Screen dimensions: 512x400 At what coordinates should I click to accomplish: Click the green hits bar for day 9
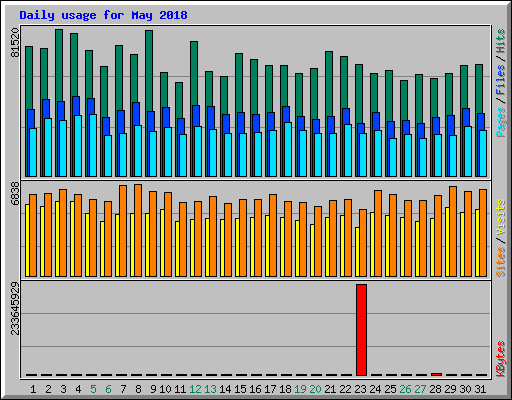click(149, 71)
